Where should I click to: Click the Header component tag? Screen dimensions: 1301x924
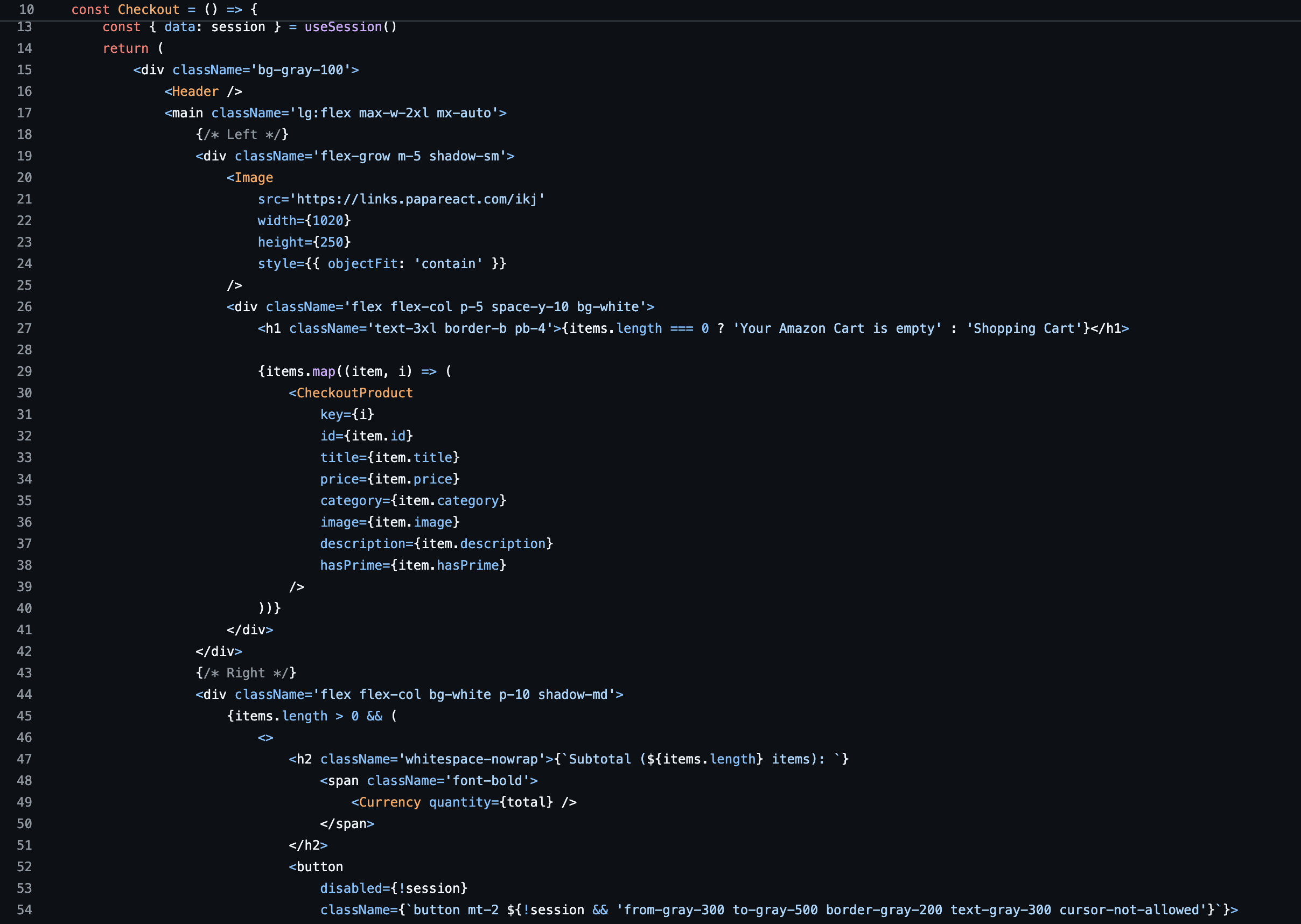tap(195, 92)
